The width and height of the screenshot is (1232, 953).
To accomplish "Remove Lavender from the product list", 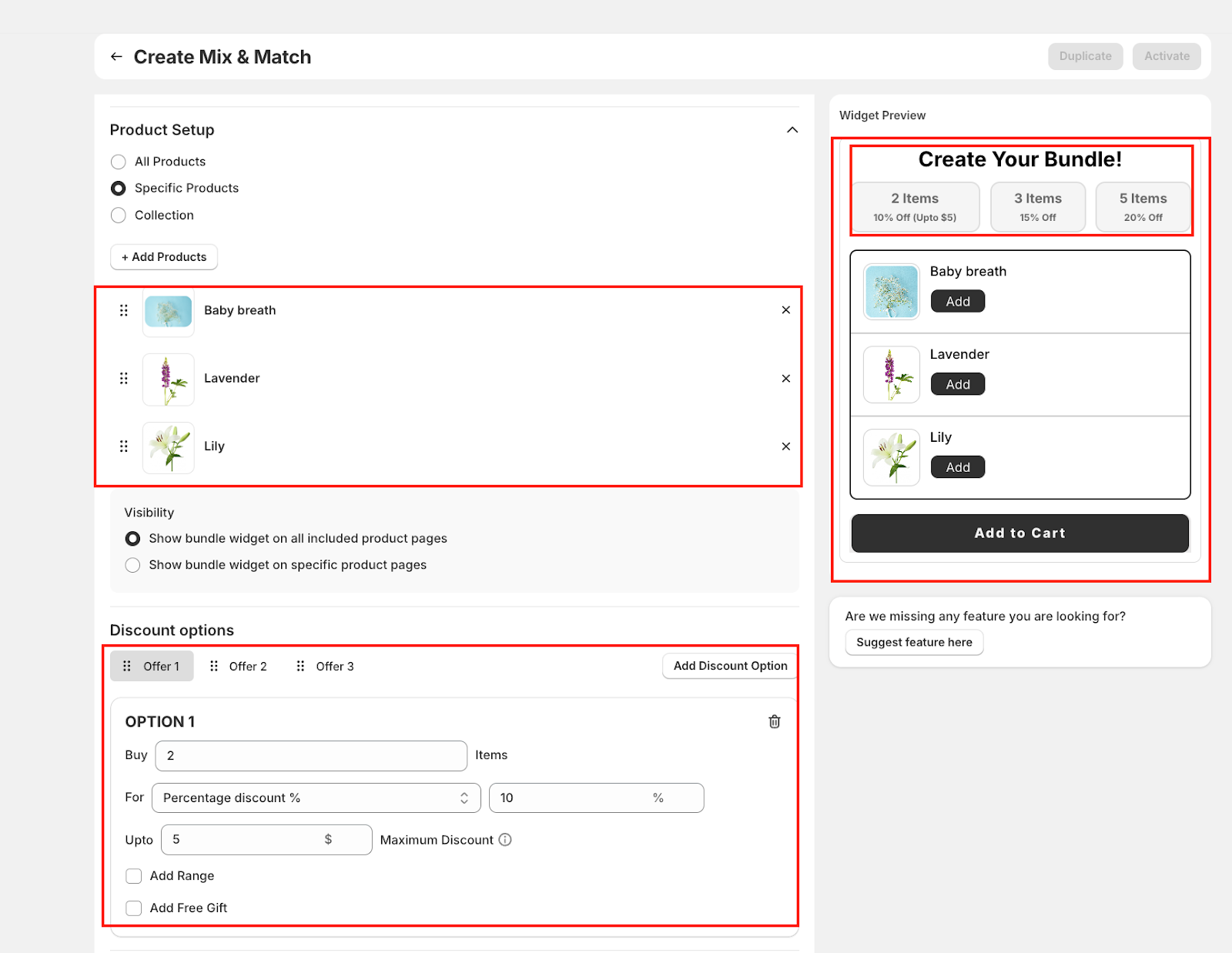I will point(785,379).
